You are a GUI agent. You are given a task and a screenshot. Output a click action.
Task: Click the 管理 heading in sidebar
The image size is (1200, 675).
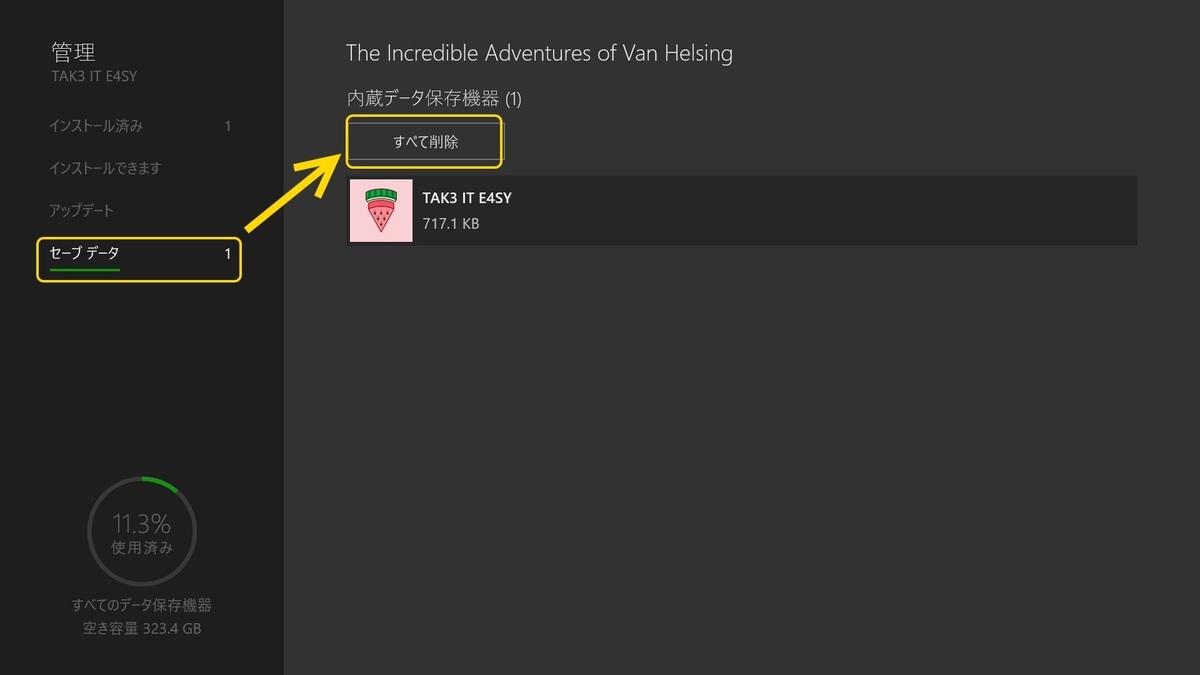point(73,51)
